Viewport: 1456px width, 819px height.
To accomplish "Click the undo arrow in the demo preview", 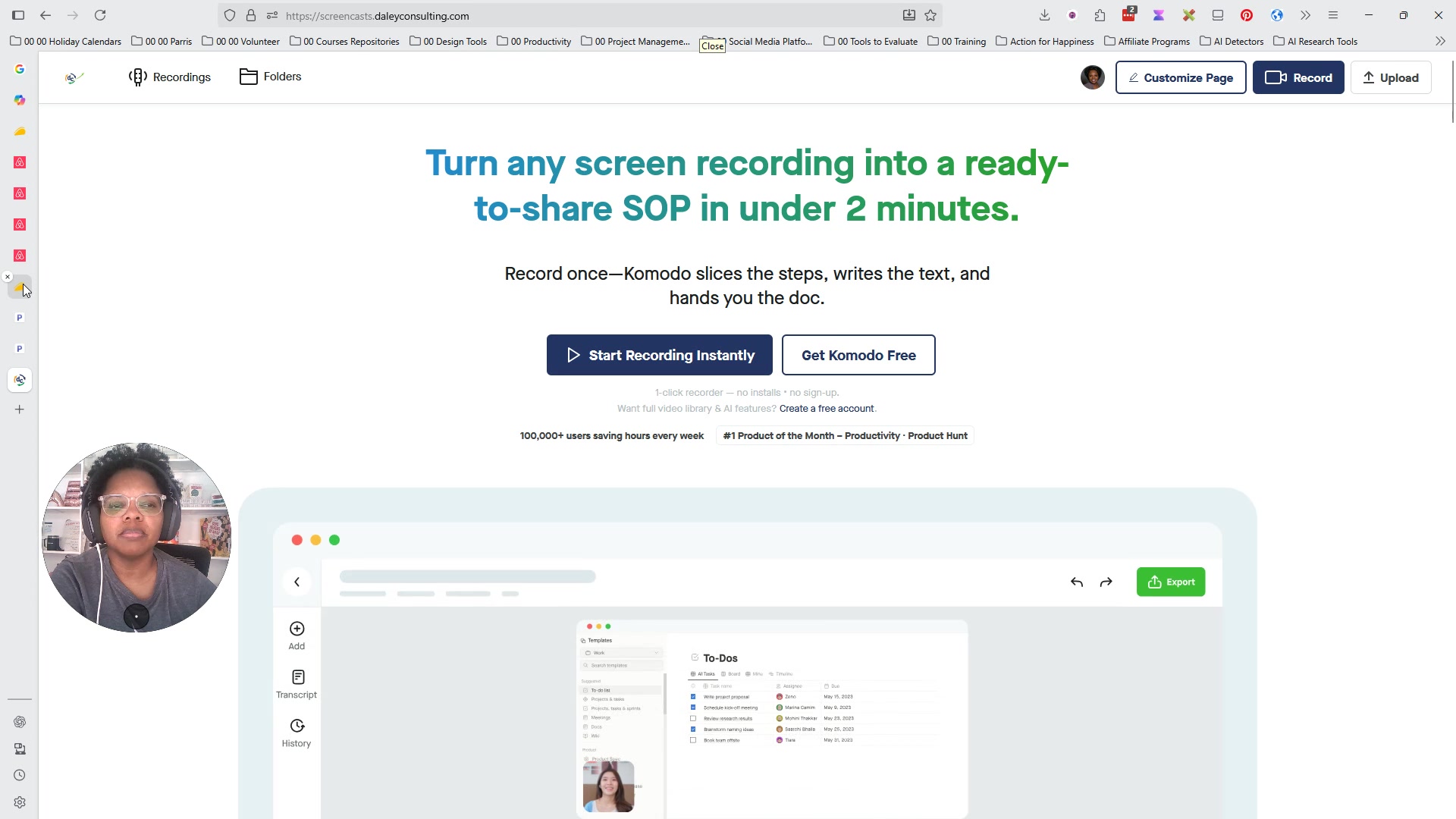I will (1077, 582).
